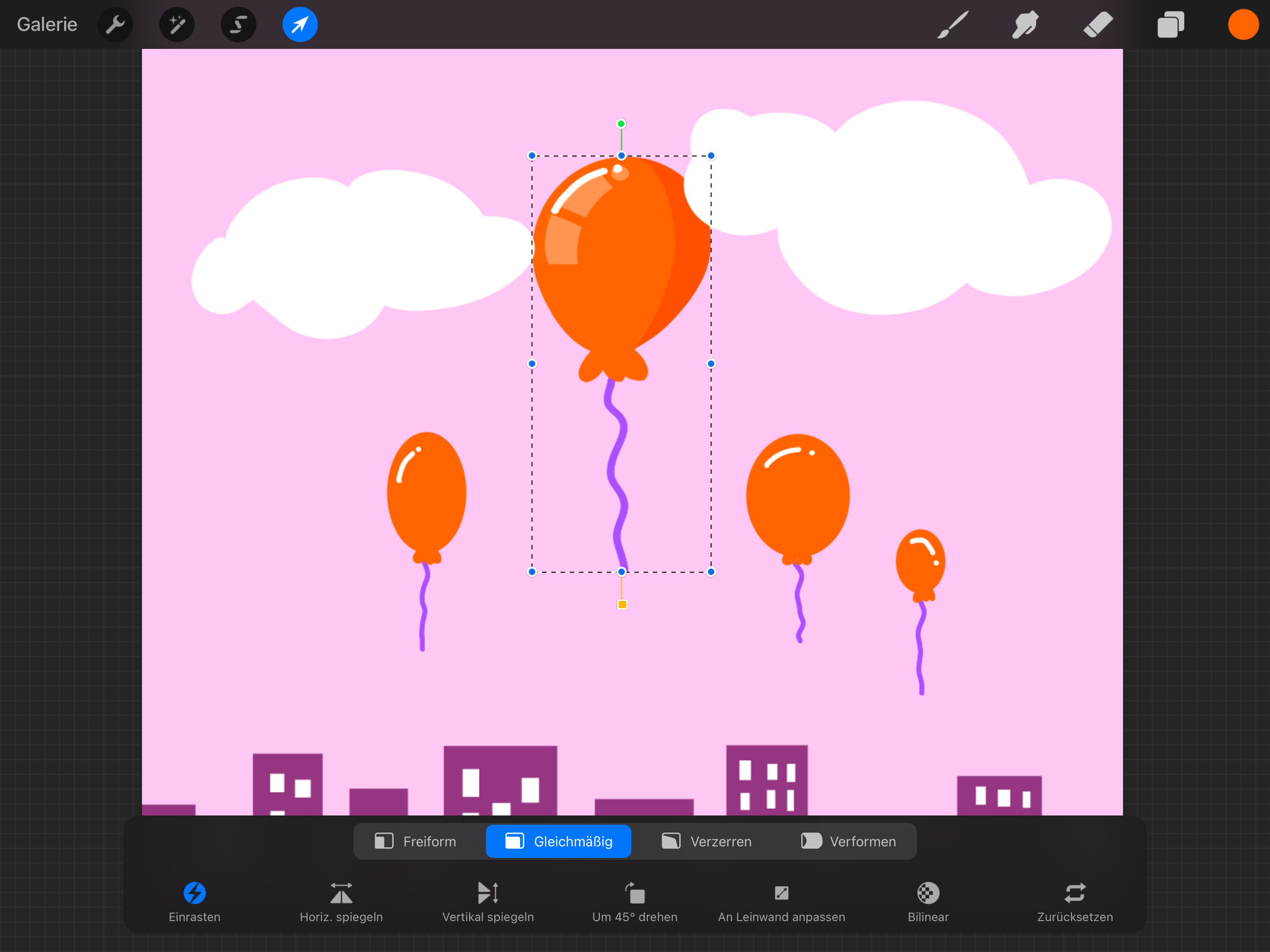Select the Selection tool
The image size is (1270, 952).
(238, 24)
